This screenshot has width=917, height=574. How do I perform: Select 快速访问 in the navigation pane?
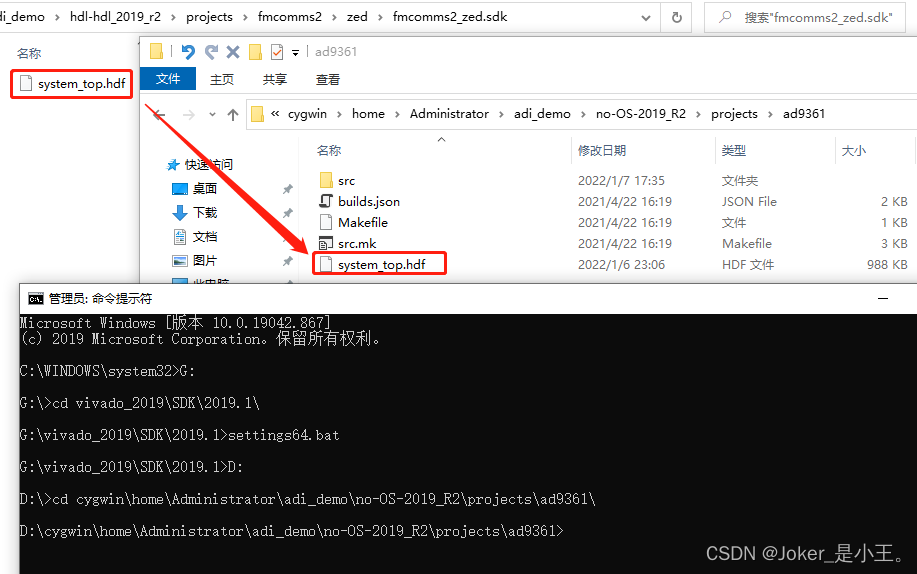tap(209, 165)
